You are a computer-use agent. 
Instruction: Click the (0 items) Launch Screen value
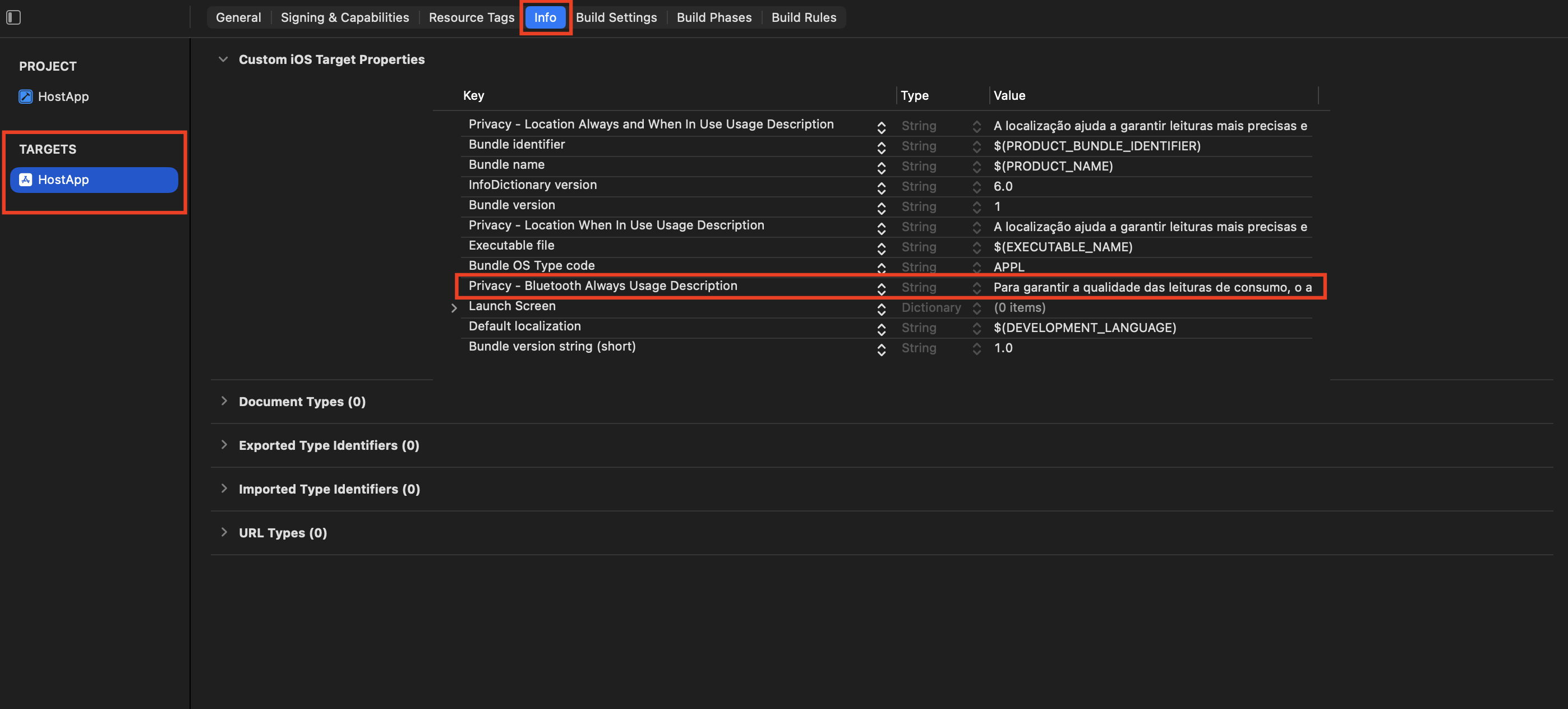(1019, 308)
